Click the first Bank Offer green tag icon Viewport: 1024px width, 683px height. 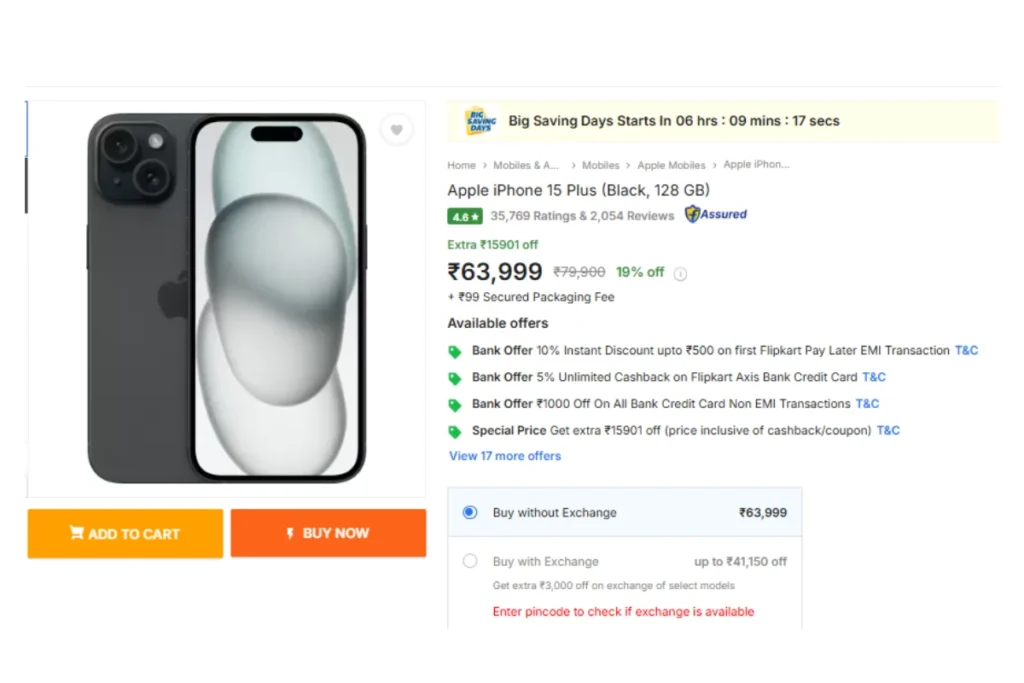point(455,352)
